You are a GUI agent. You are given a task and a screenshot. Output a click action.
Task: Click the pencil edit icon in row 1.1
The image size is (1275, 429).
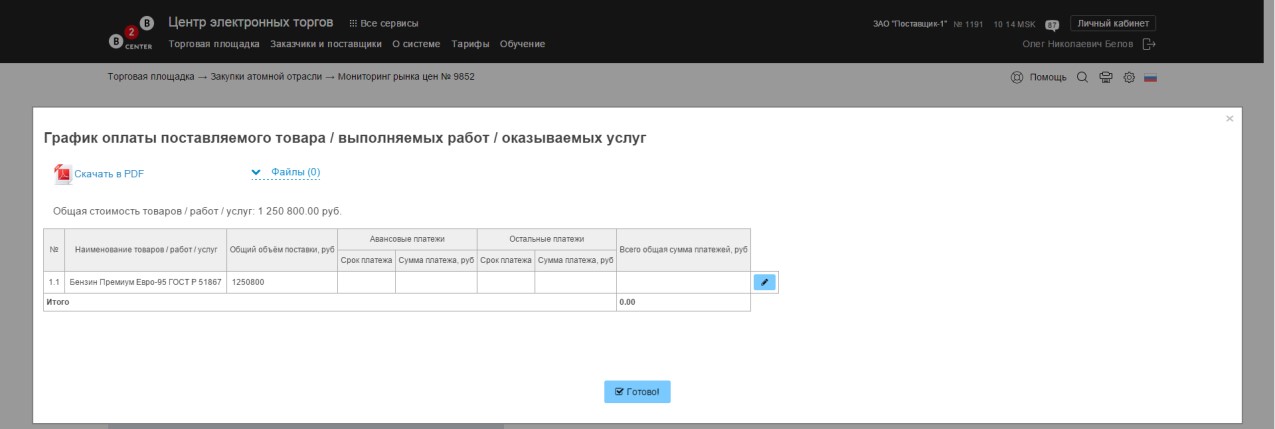click(x=764, y=282)
